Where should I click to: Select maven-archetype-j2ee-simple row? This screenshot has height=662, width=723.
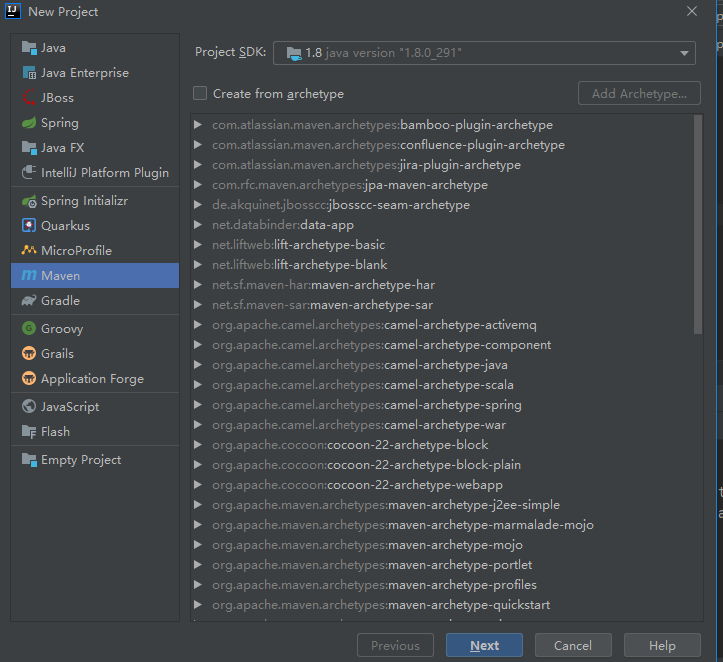coord(443,505)
